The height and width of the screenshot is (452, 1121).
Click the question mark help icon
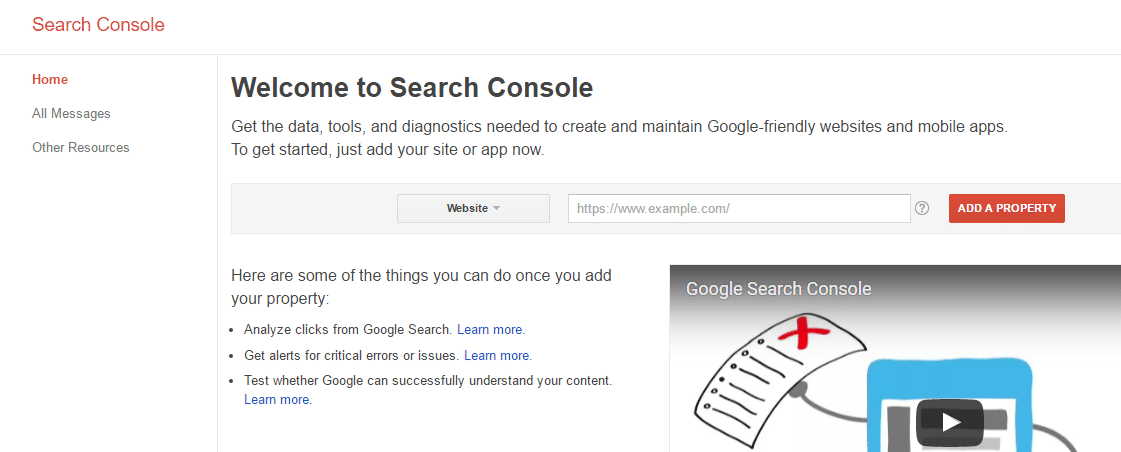coord(922,208)
